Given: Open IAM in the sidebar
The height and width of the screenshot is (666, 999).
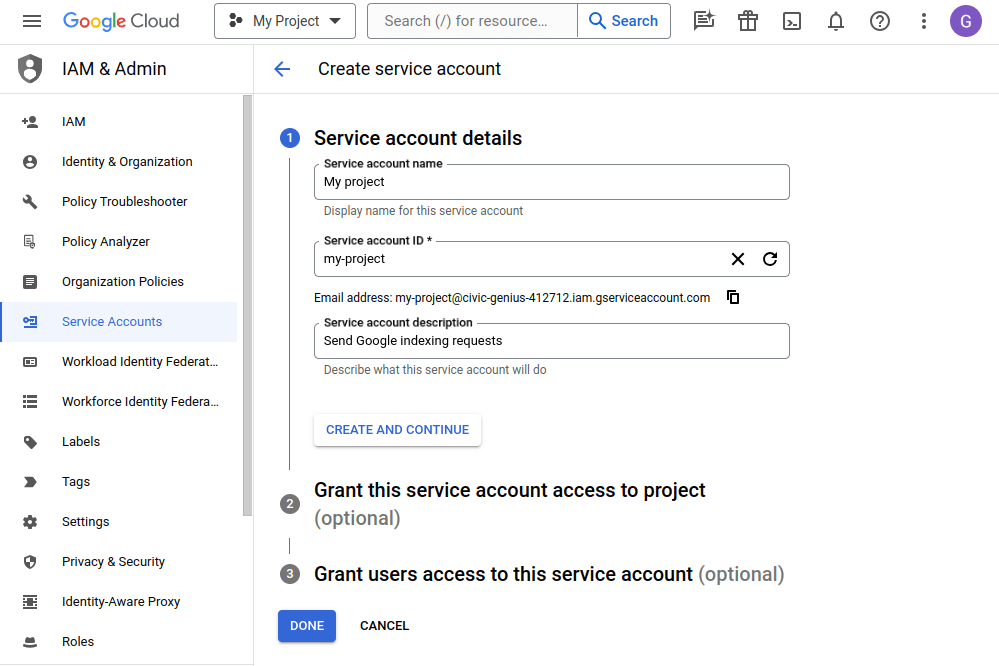Looking at the screenshot, I should pos(73,122).
